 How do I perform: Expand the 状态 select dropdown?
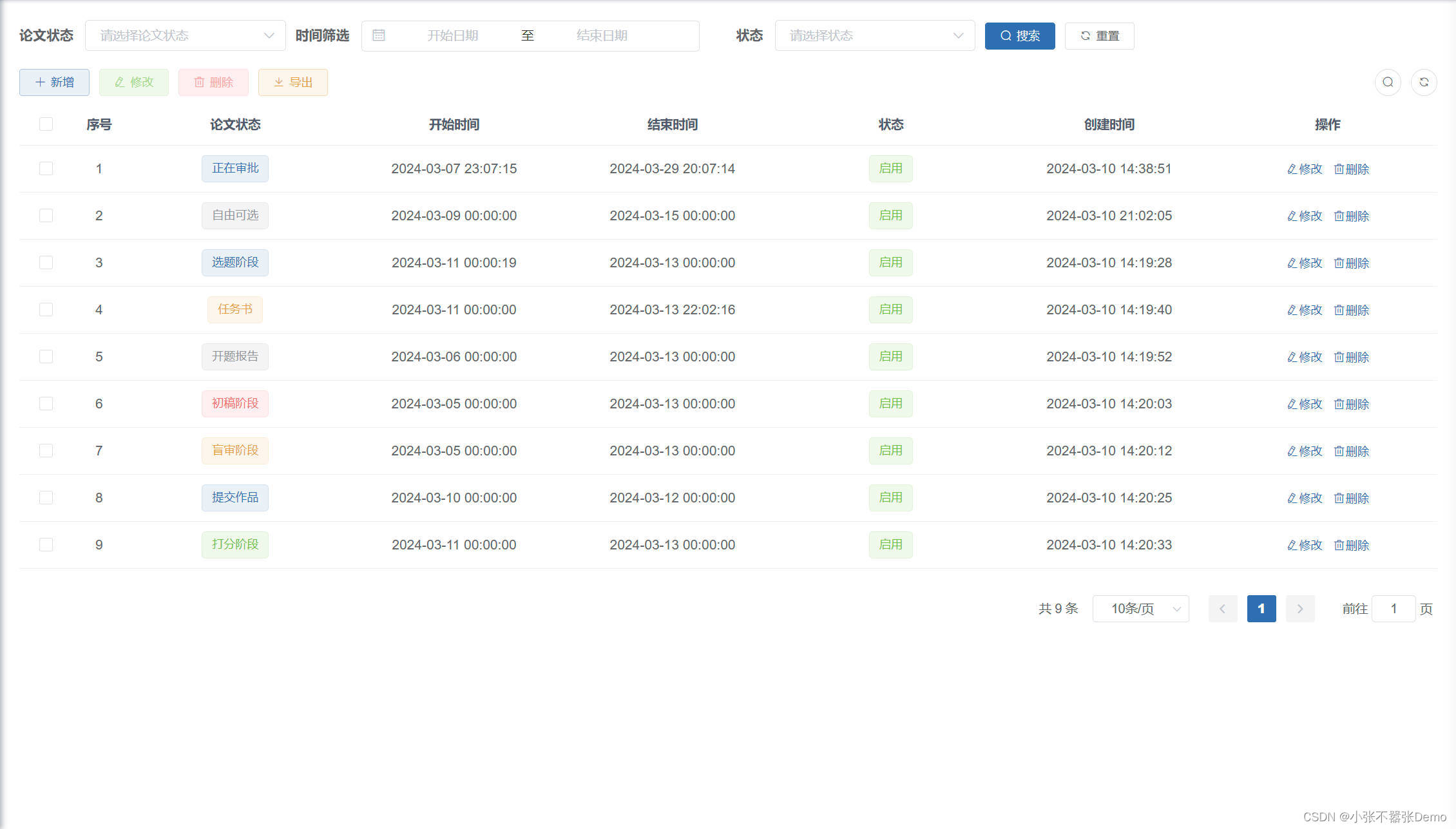click(874, 35)
